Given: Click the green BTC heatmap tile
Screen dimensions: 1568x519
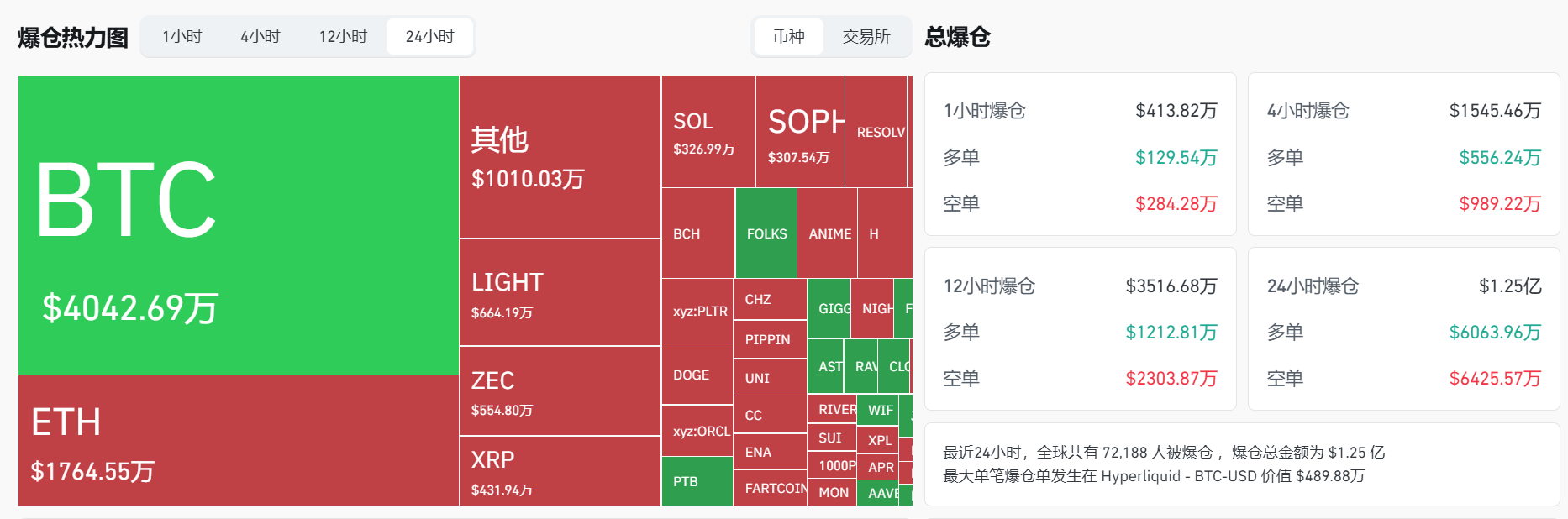Looking at the screenshot, I should pyautogui.click(x=238, y=225).
